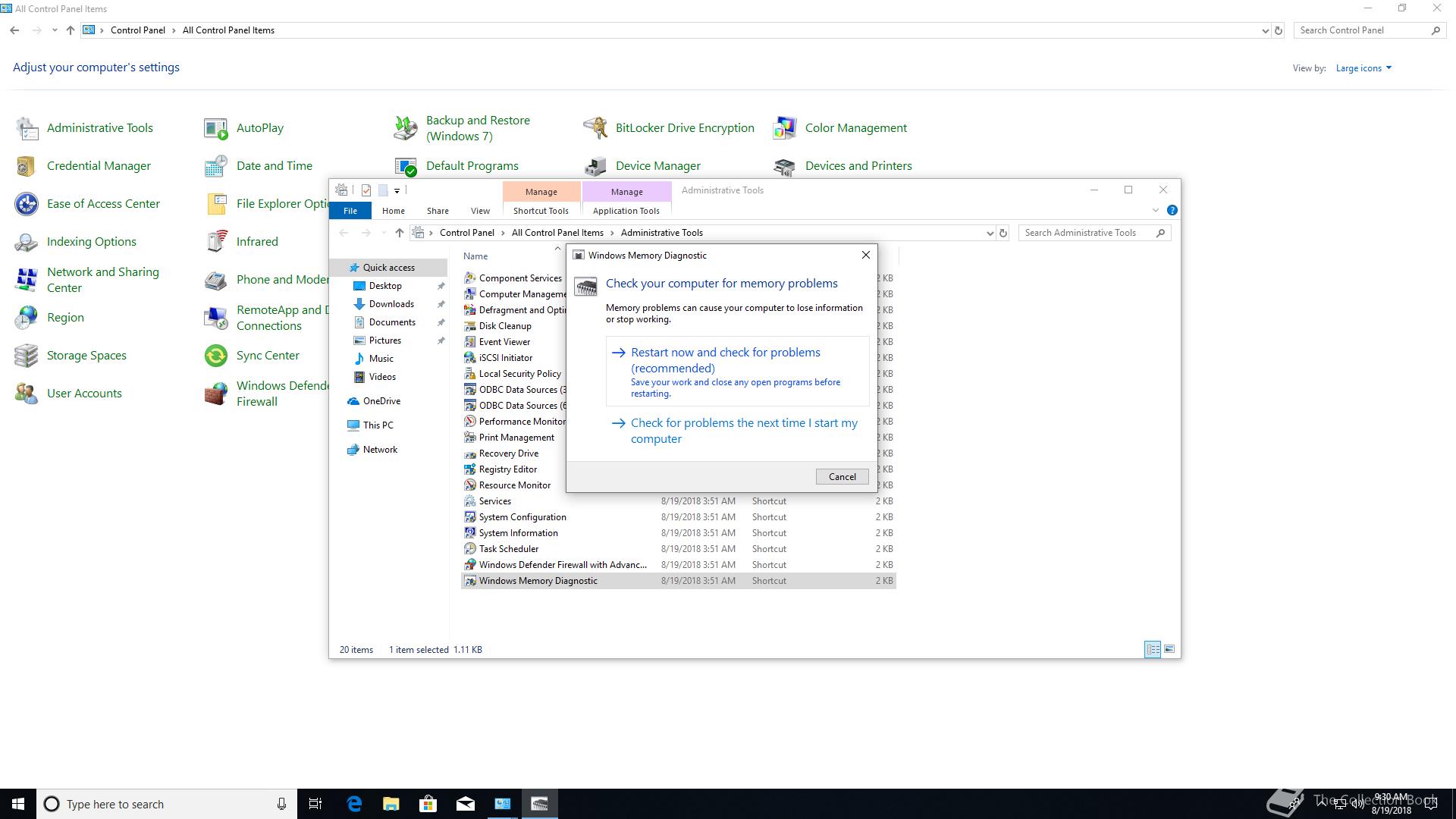Open the Shortcut Tools tab
Image resolution: width=1456 pixels, height=819 pixels.
541,211
